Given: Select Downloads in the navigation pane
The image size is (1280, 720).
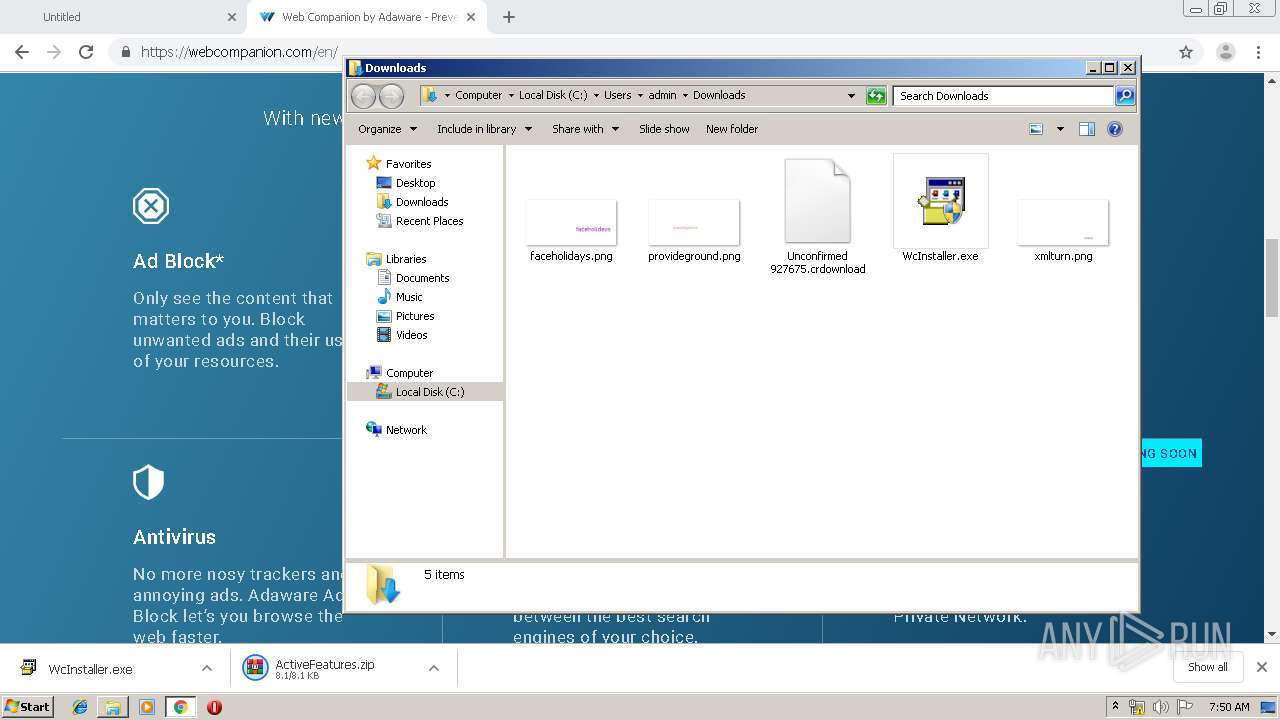Looking at the screenshot, I should (x=421, y=202).
